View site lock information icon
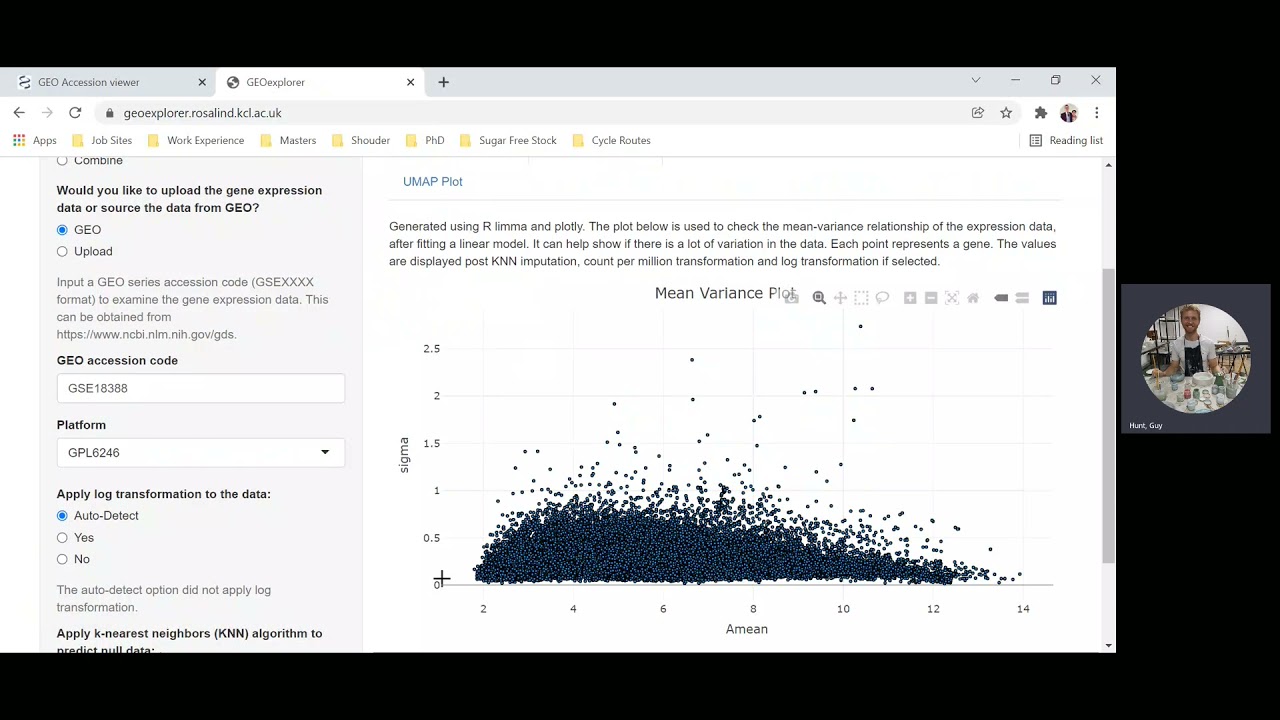This screenshot has height=720, width=1280. point(110,113)
